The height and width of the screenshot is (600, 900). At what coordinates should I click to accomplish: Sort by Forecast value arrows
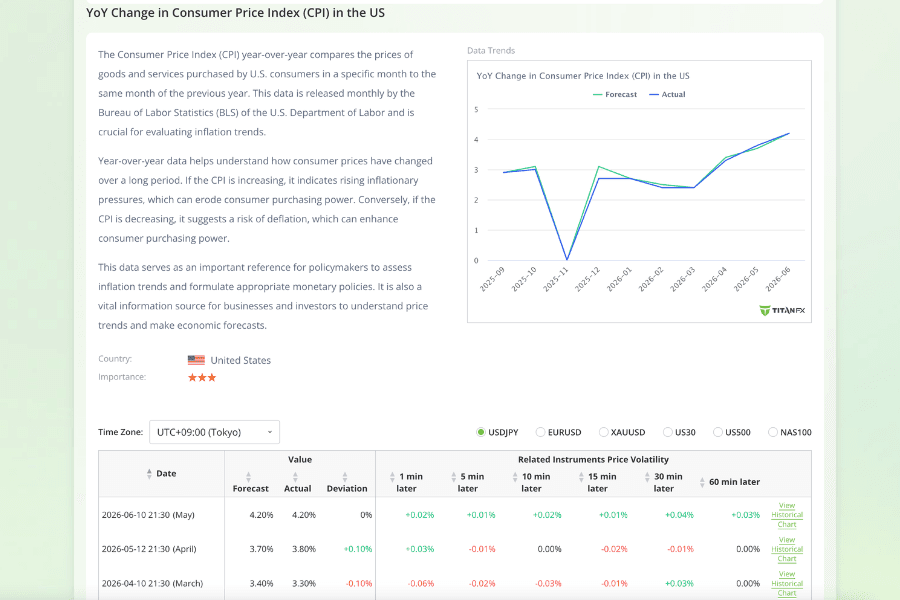click(x=249, y=477)
